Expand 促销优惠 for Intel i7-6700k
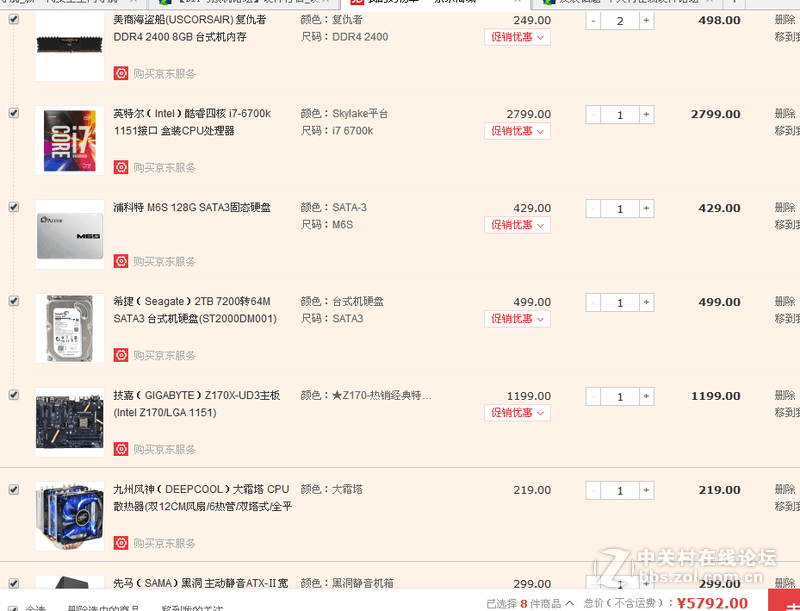The image size is (800, 611). coord(517,131)
